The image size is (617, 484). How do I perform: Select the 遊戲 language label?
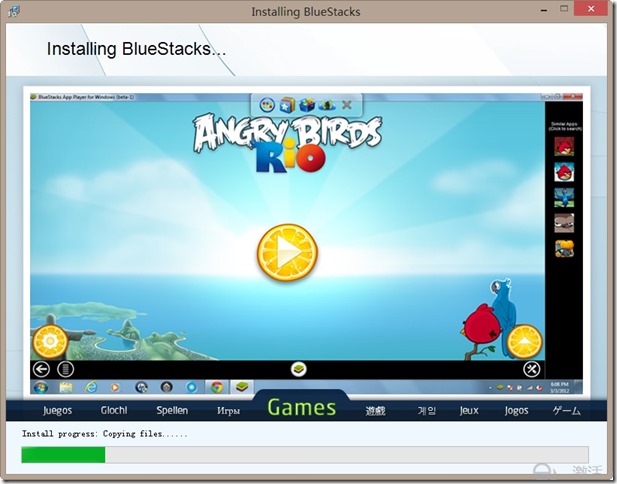point(375,411)
